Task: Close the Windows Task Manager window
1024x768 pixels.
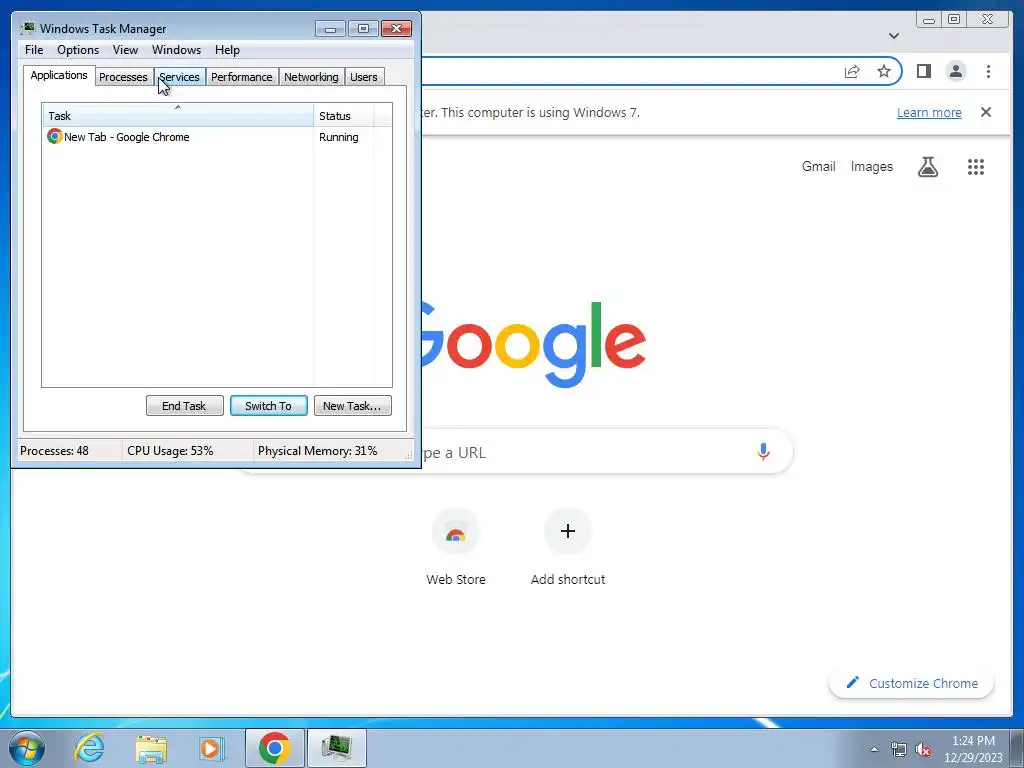Action: click(x=396, y=29)
